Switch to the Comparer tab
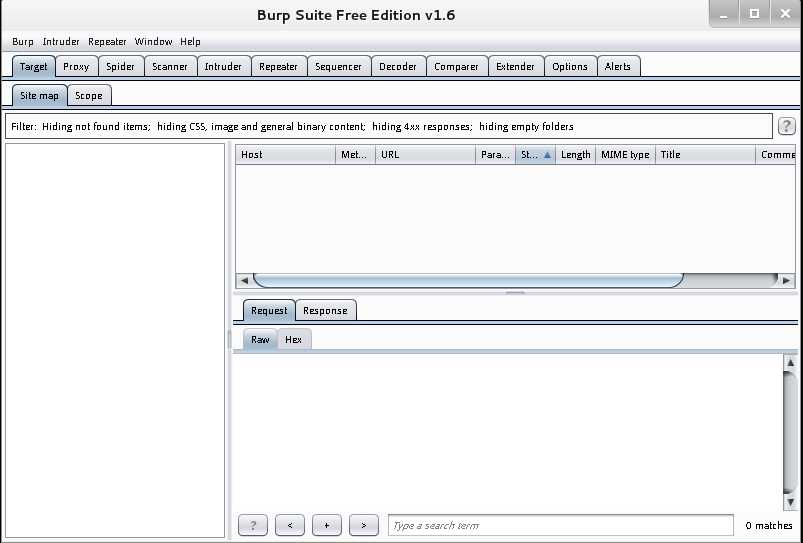 (456, 67)
